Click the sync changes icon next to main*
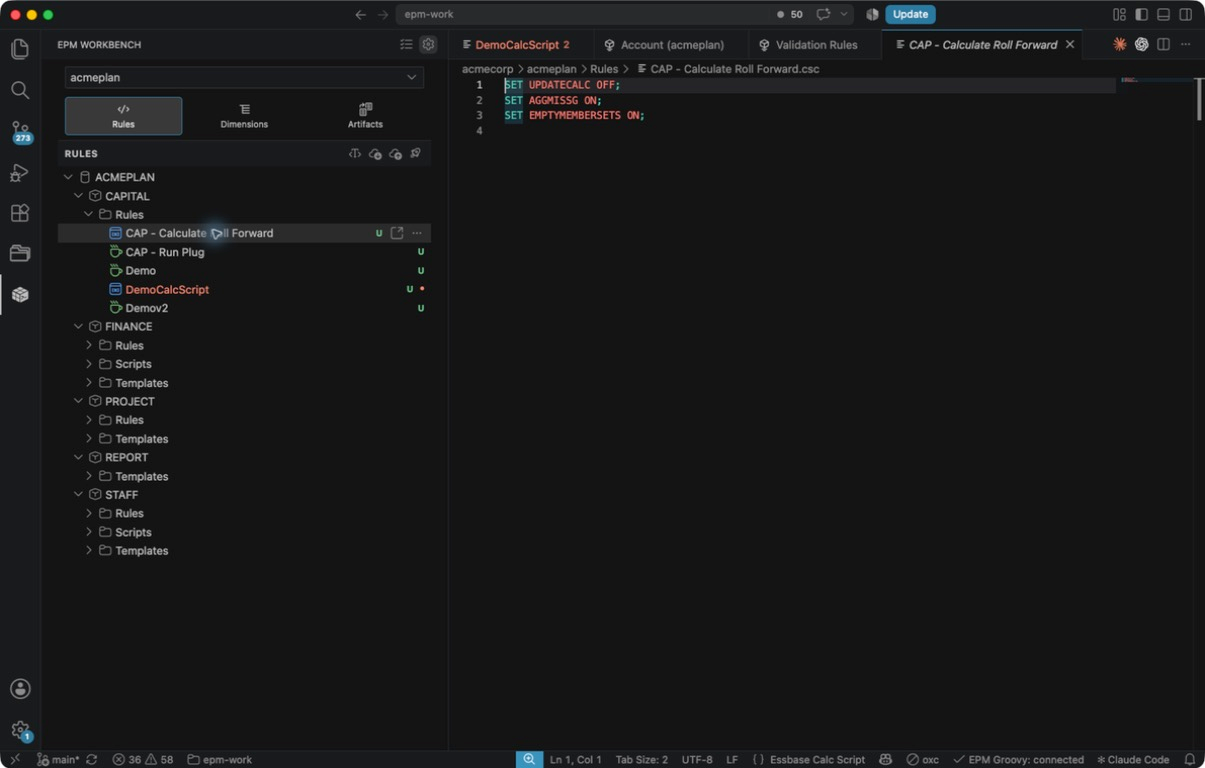Viewport: 1205px width, 768px height. click(92, 760)
